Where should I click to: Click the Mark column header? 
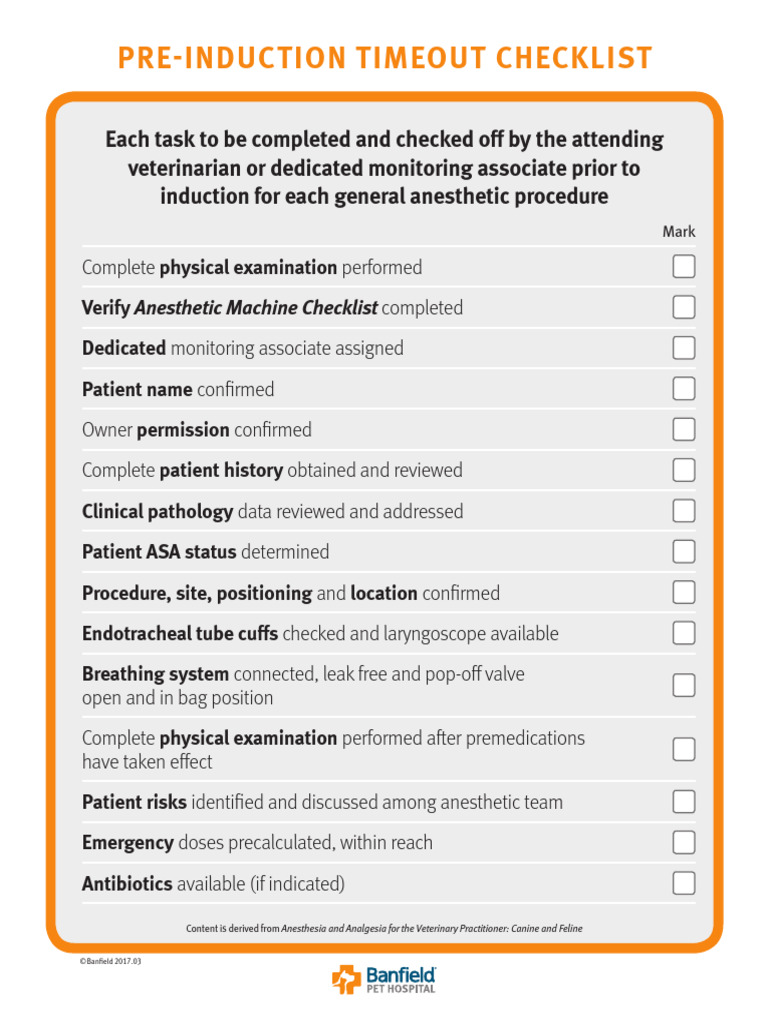[x=679, y=231]
